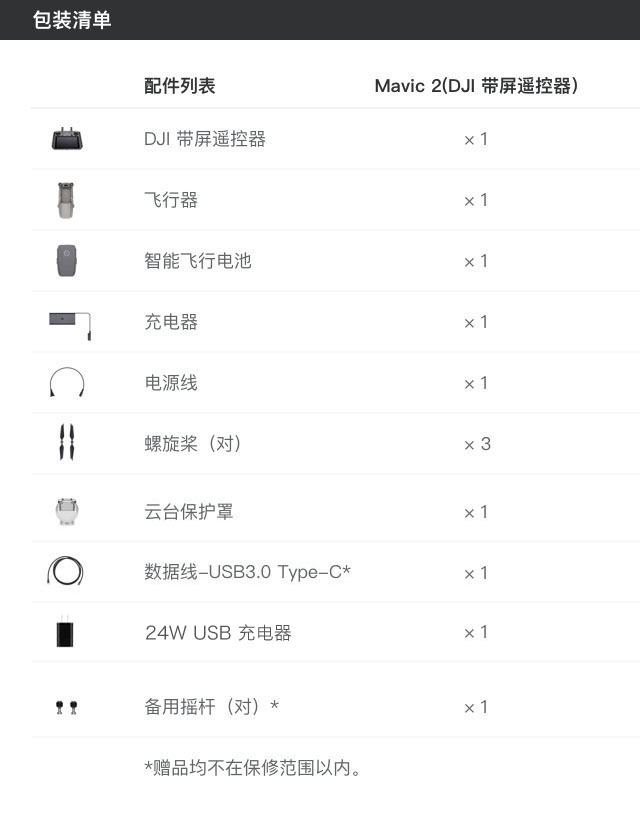Image resolution: width=640 pixels, height=815 pixels.
Task: Select the 数据线-USB3.0 Type-C* label
Action: pyautogui.click(x=247, y=572)
